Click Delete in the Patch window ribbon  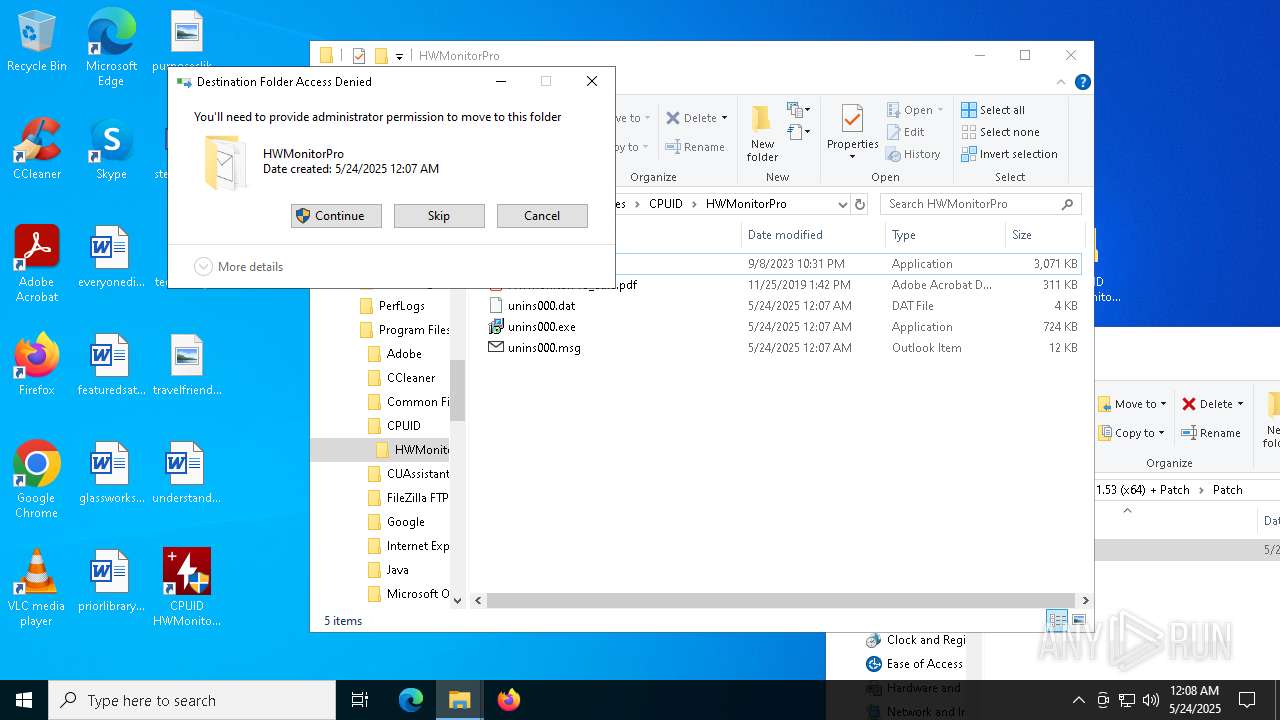click(x=1213, y=404)
